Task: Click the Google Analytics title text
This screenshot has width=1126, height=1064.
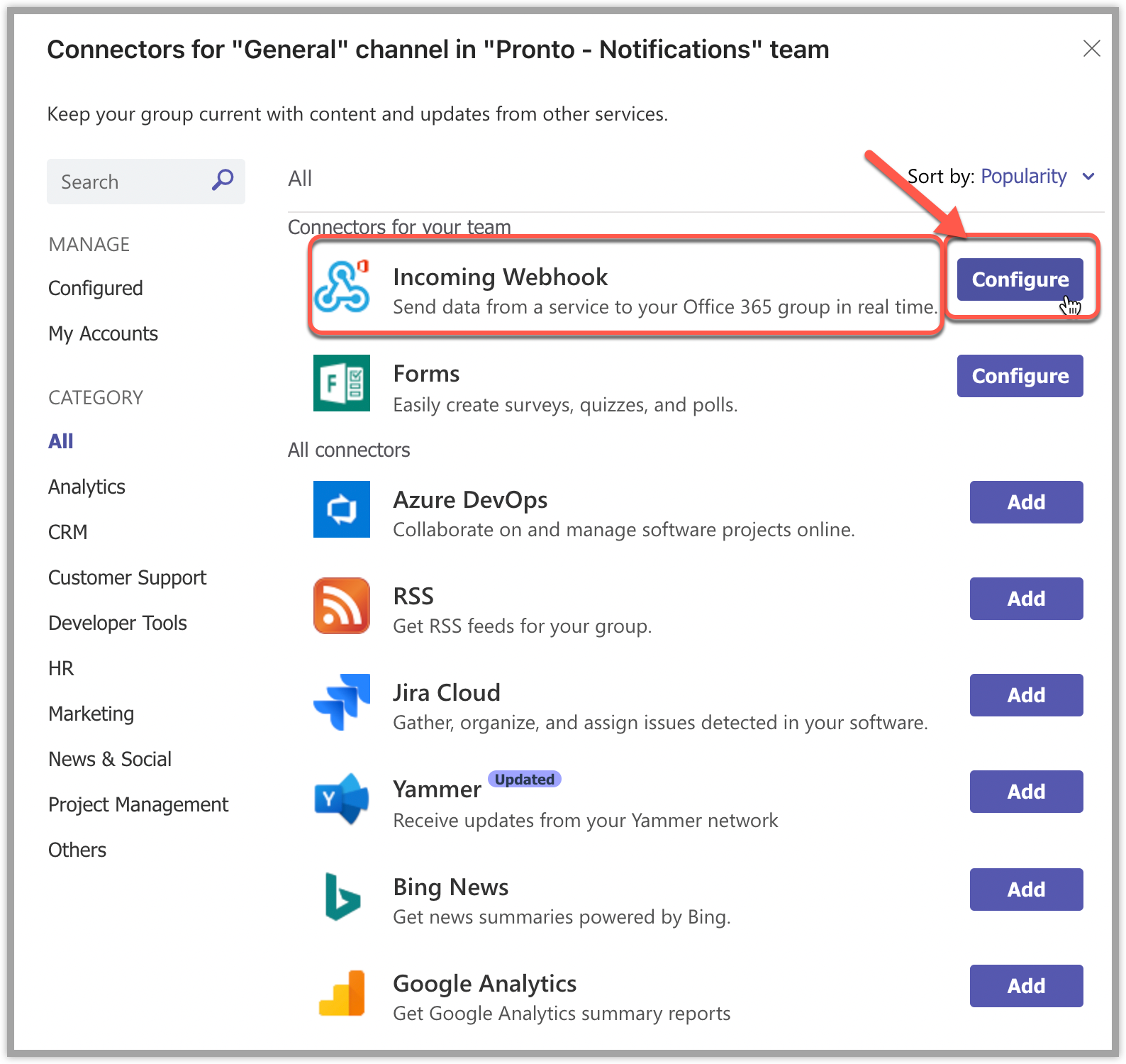Action: (485, 983)
